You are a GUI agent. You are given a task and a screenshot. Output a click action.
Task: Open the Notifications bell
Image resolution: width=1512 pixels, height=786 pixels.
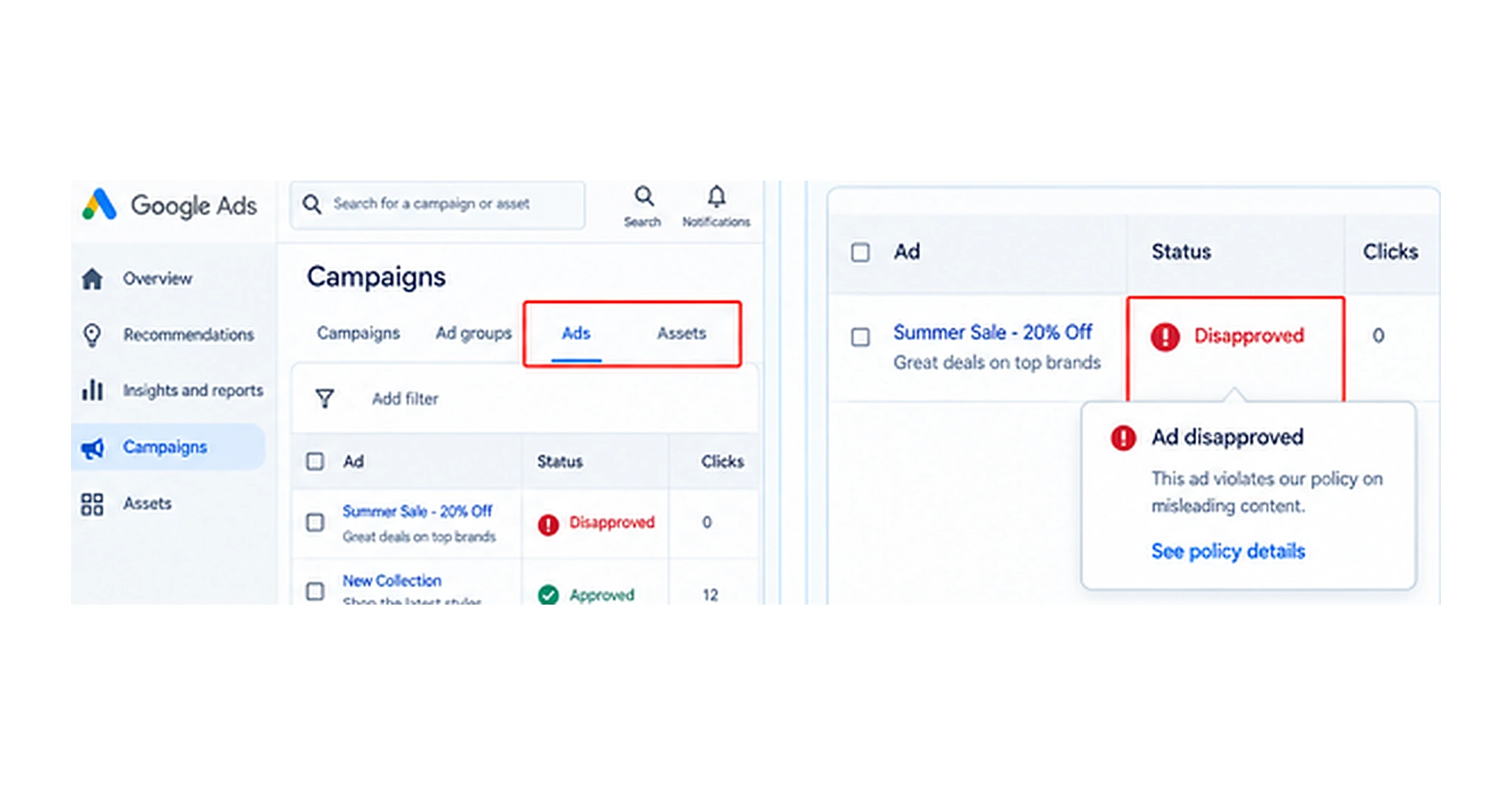pyautogui.click(x=716, y=196)
